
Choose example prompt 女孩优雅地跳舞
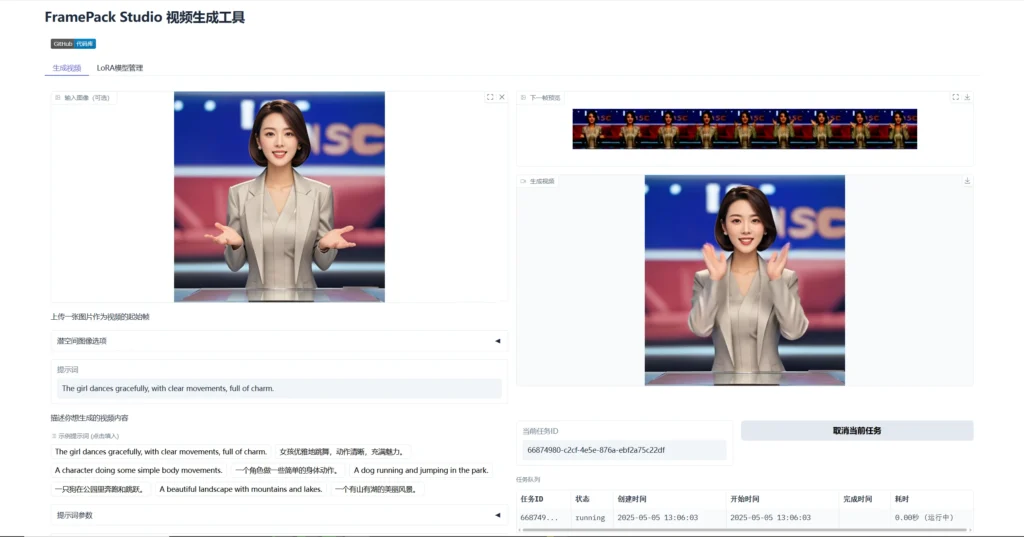click(x=341, y=452)
